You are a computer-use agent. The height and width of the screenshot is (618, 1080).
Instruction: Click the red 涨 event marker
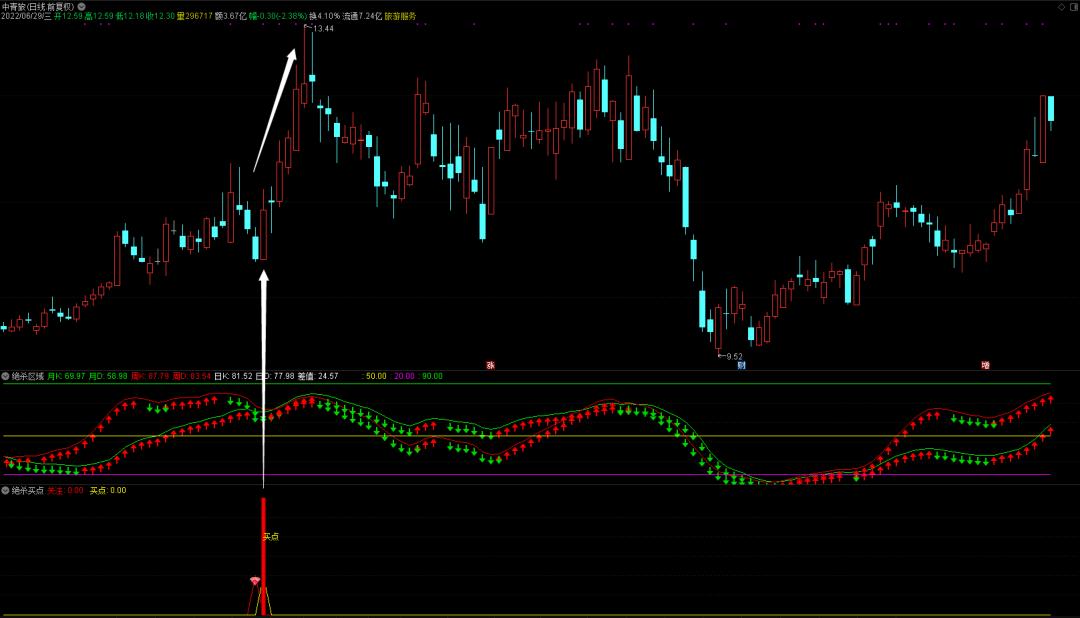click(x=490, y=365)
